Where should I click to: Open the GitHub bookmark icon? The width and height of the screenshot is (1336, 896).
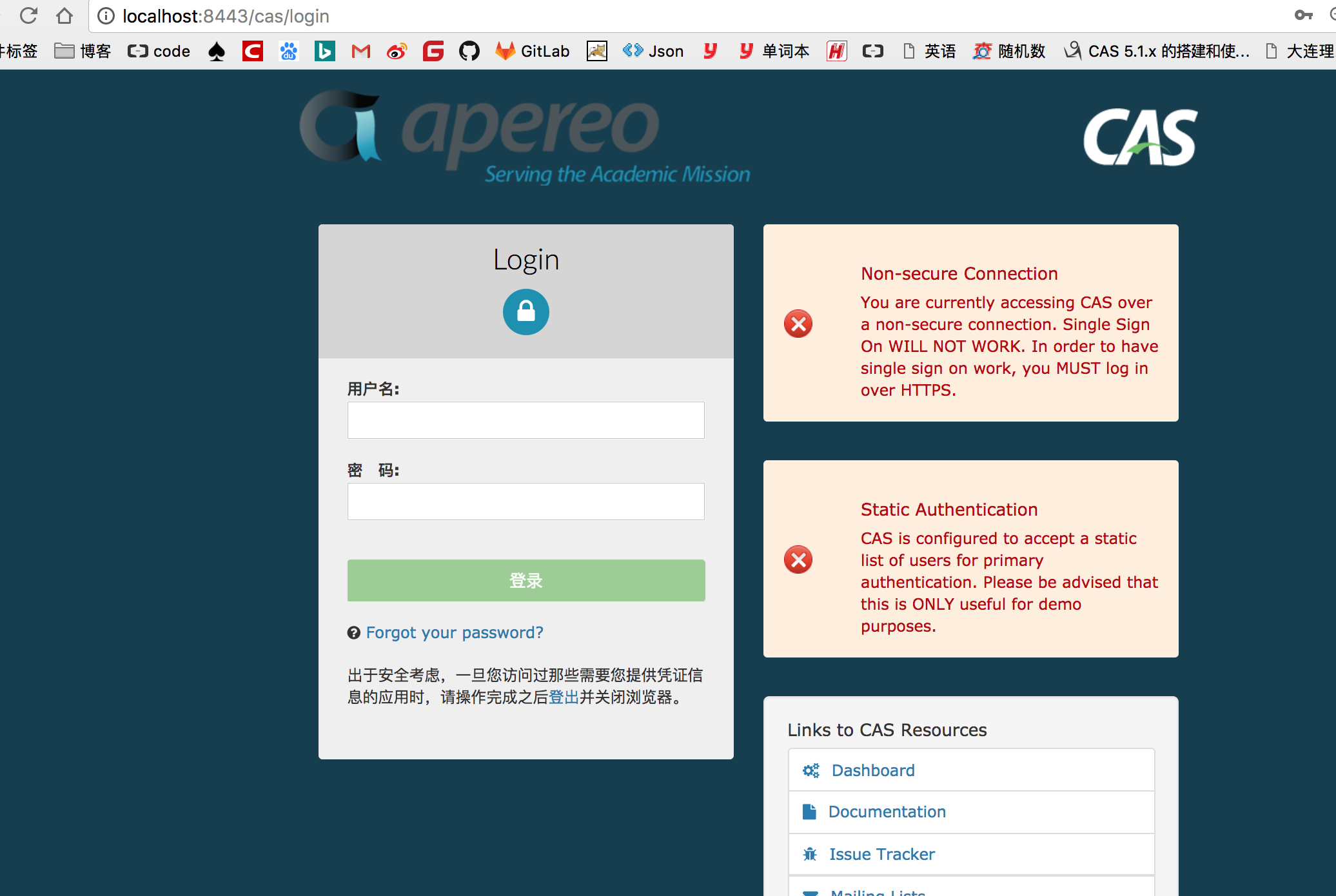coord(469,51)
